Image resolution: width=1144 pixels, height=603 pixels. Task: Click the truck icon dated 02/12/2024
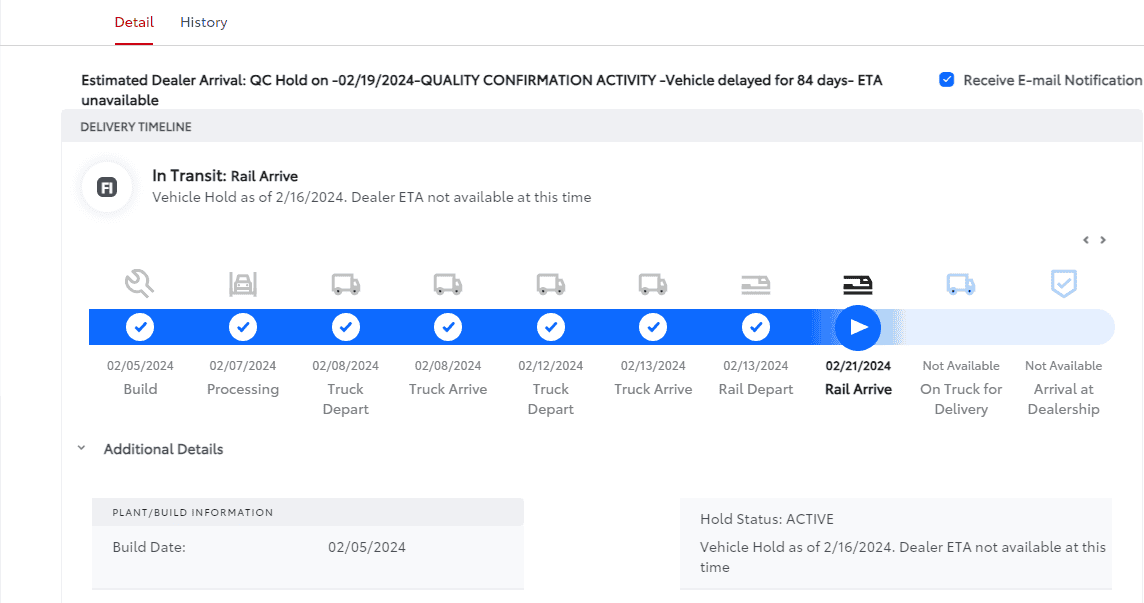pos(551,285)
